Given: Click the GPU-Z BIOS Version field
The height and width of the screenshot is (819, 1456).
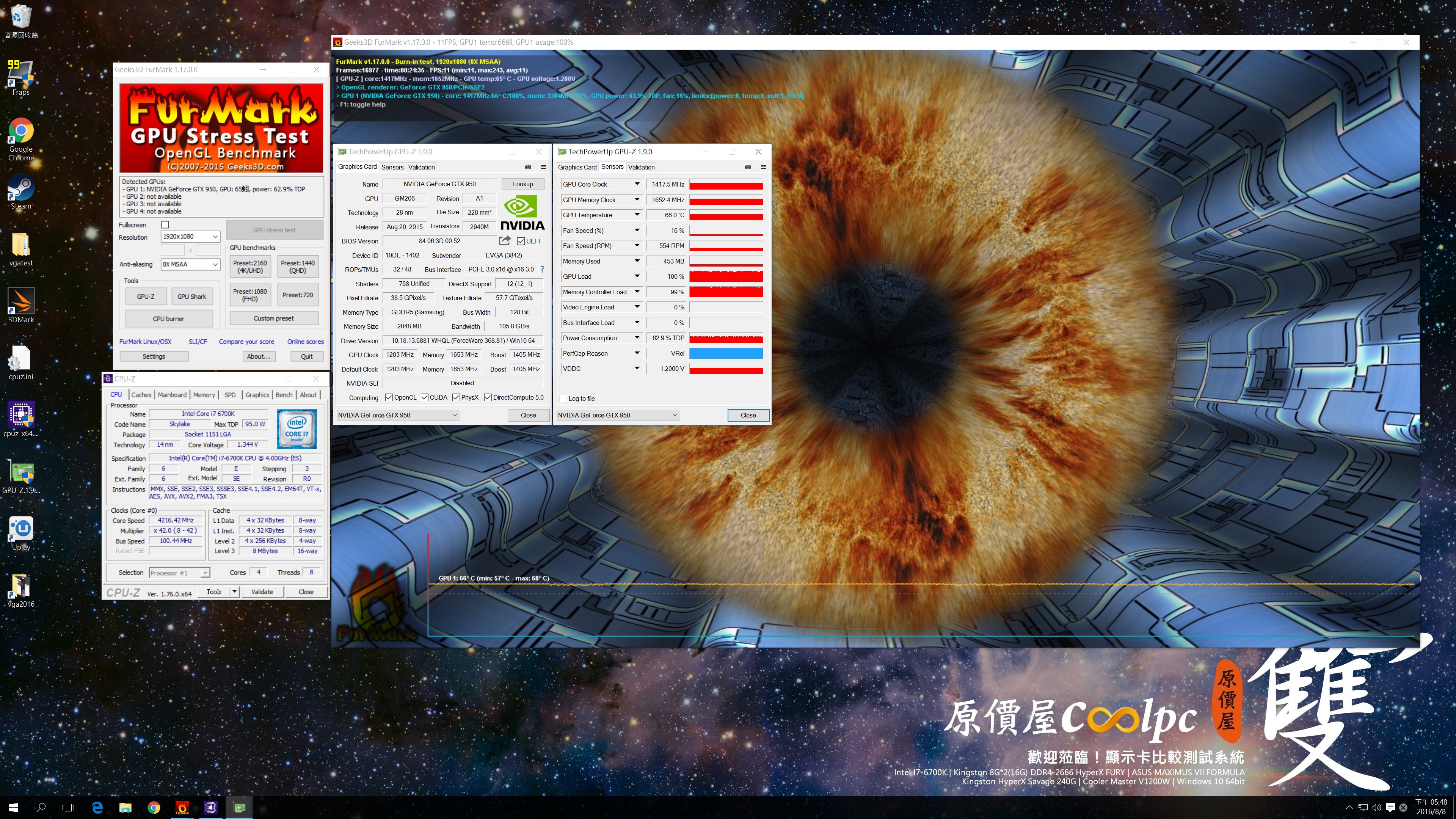Looking at the screenshot, I should [x=439, y=242].
